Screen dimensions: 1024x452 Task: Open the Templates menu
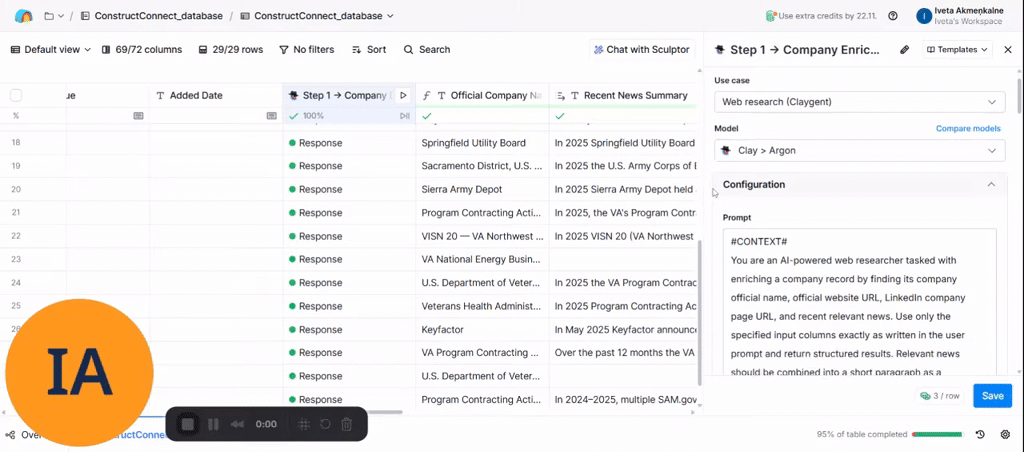(x=957, y=49)
